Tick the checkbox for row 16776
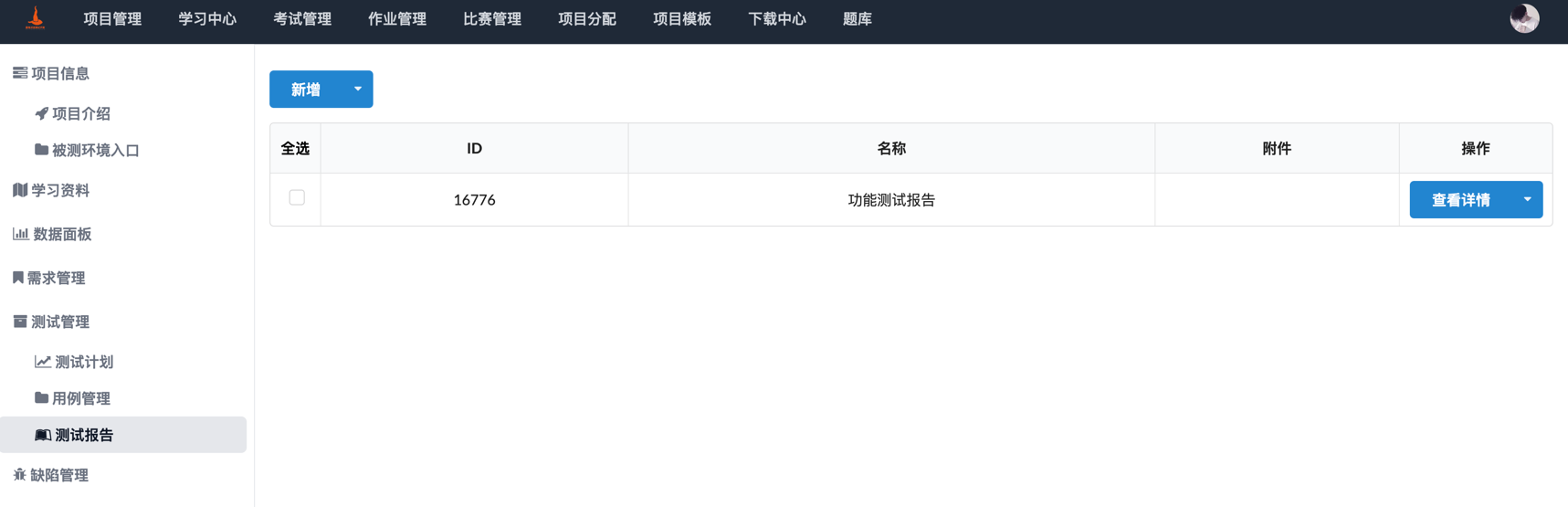Screen dimensions: 1568x507 297,197
